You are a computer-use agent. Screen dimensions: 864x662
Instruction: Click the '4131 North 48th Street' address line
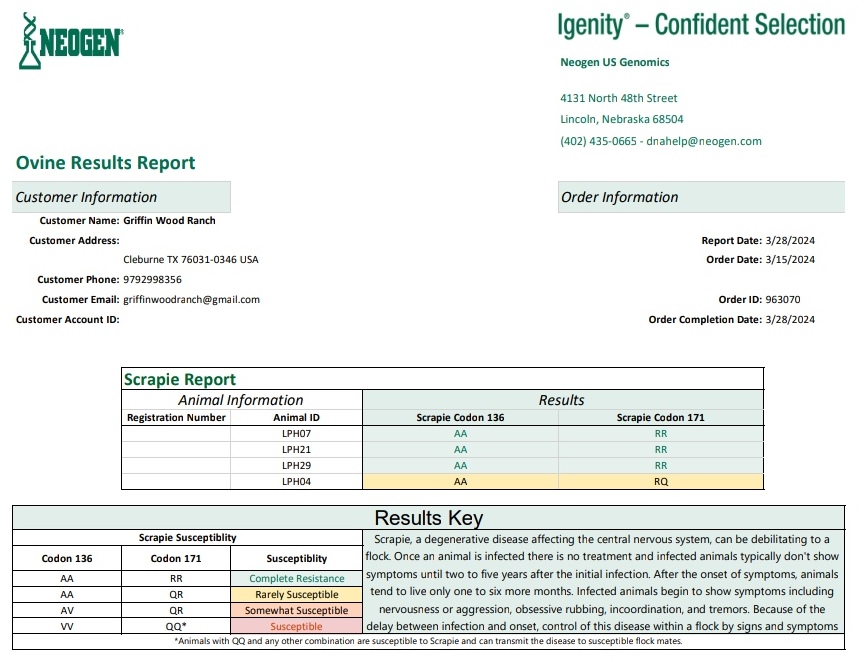619,98
